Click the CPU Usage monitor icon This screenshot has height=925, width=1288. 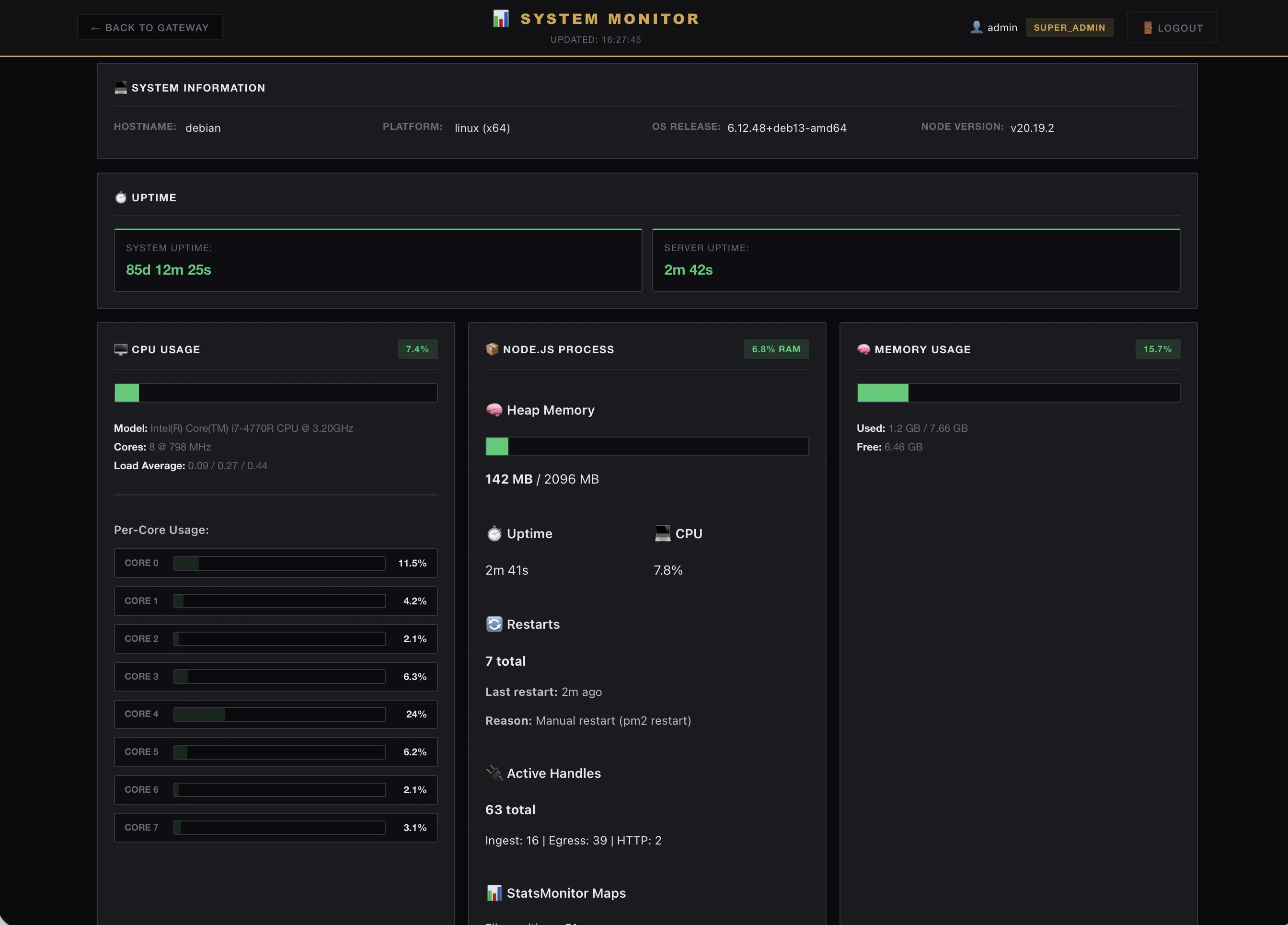pos(120,349)
